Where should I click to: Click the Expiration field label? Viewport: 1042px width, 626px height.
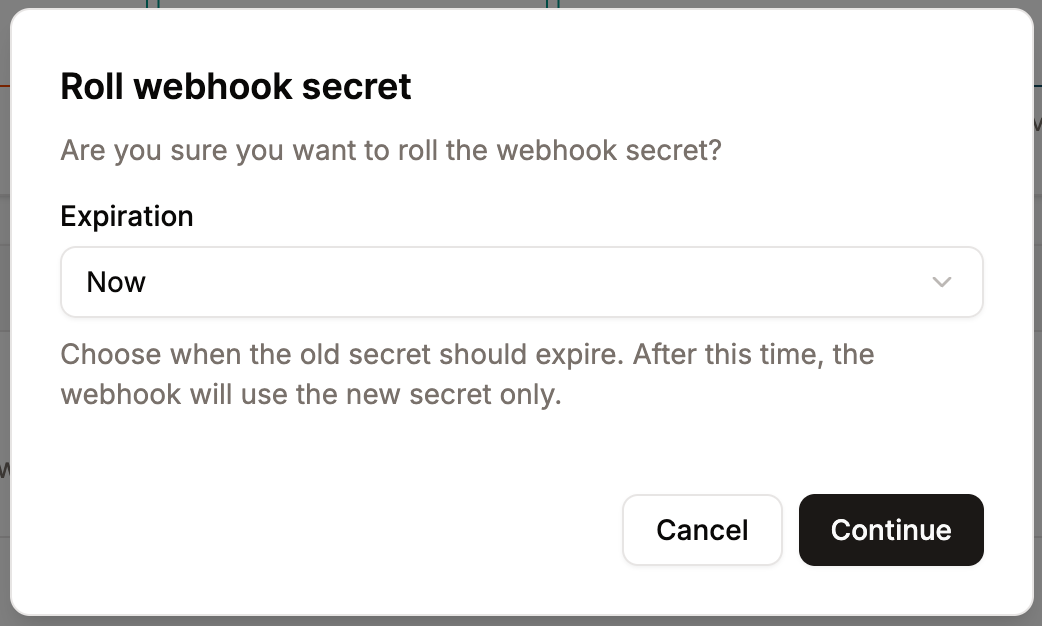tap(127, 216)
